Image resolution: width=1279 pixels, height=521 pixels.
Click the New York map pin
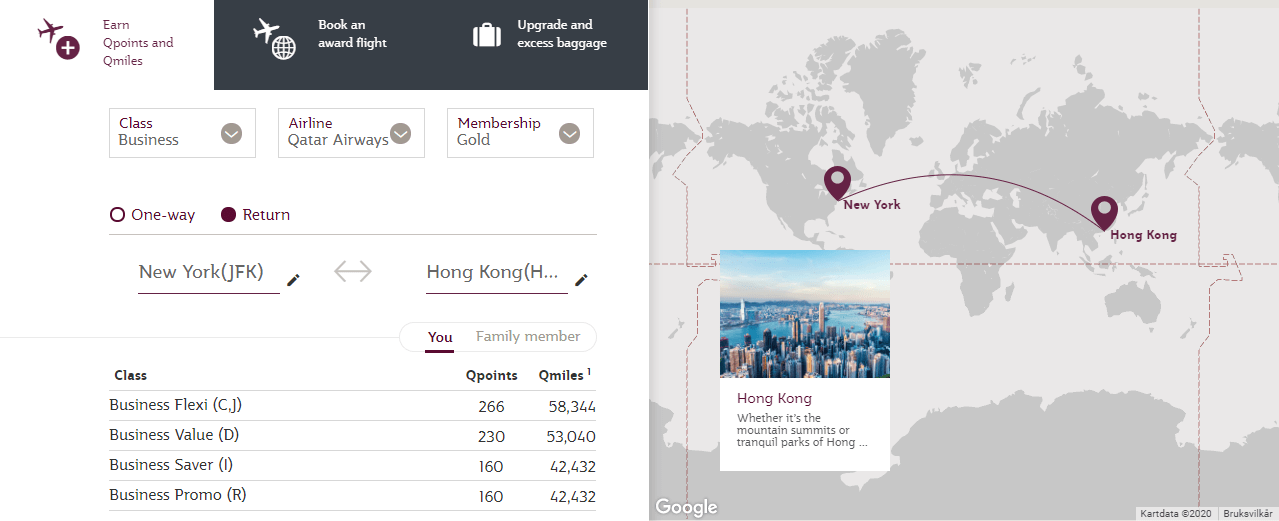pos(837,184)
